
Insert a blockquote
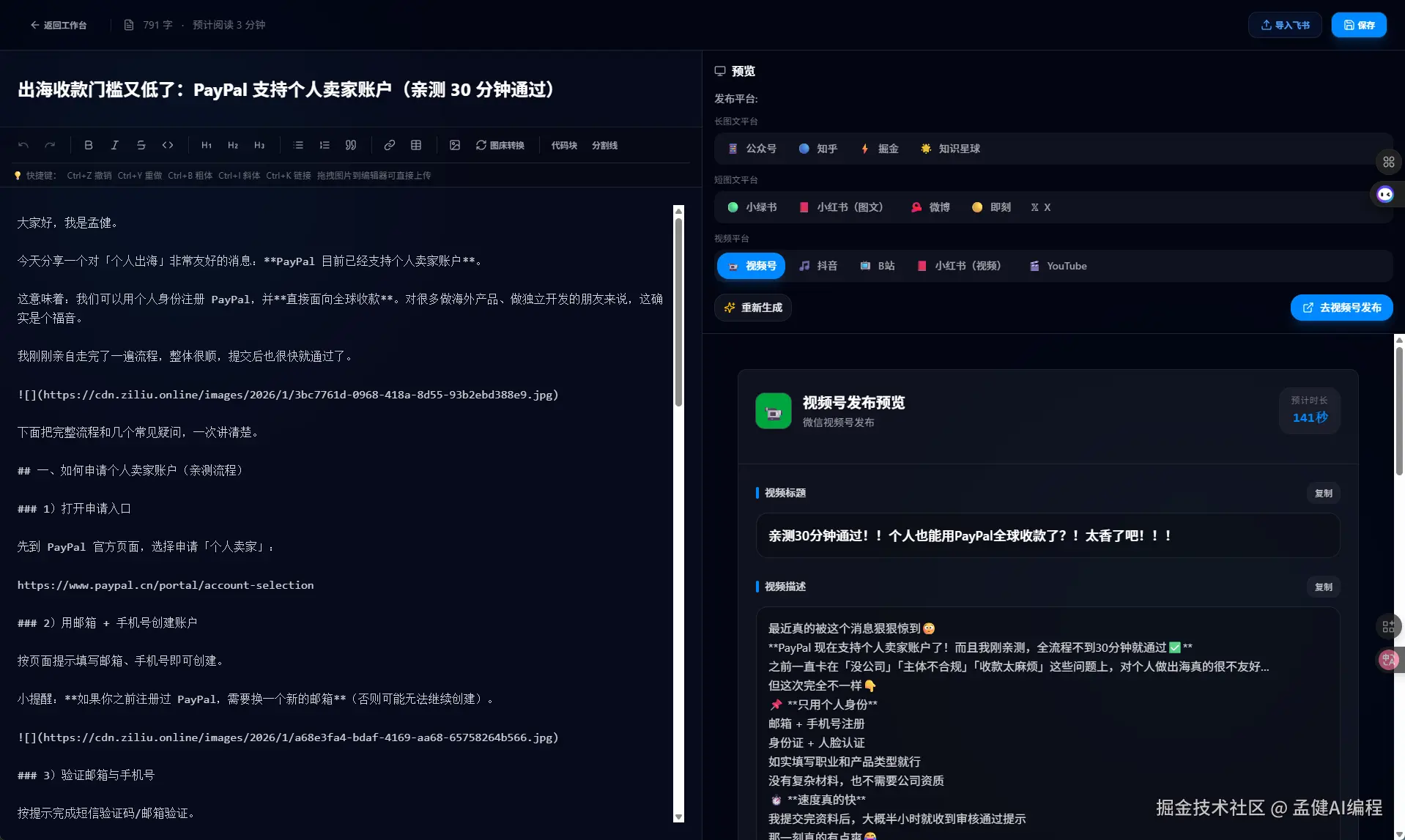[x=351, y=145]
